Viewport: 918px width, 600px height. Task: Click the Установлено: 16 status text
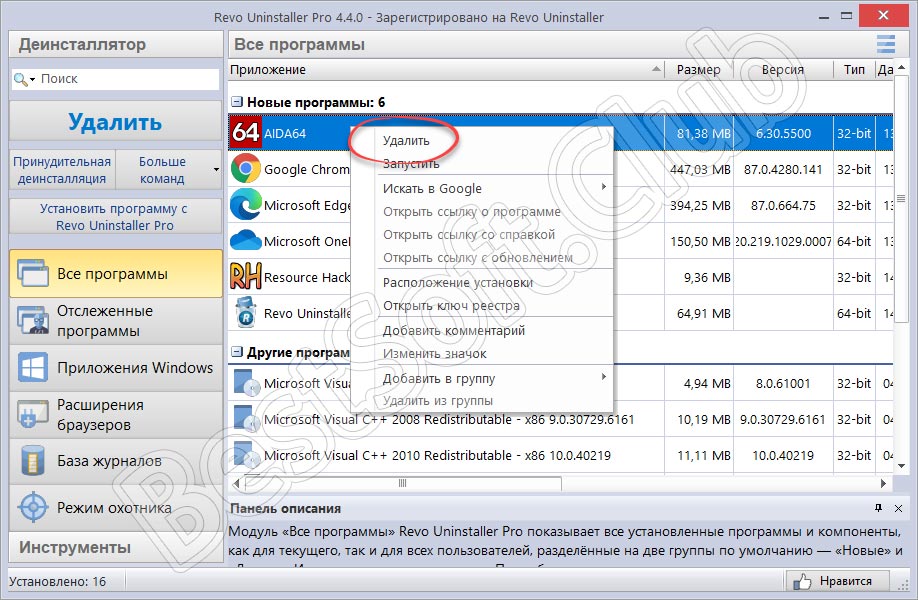click(57, 582)
